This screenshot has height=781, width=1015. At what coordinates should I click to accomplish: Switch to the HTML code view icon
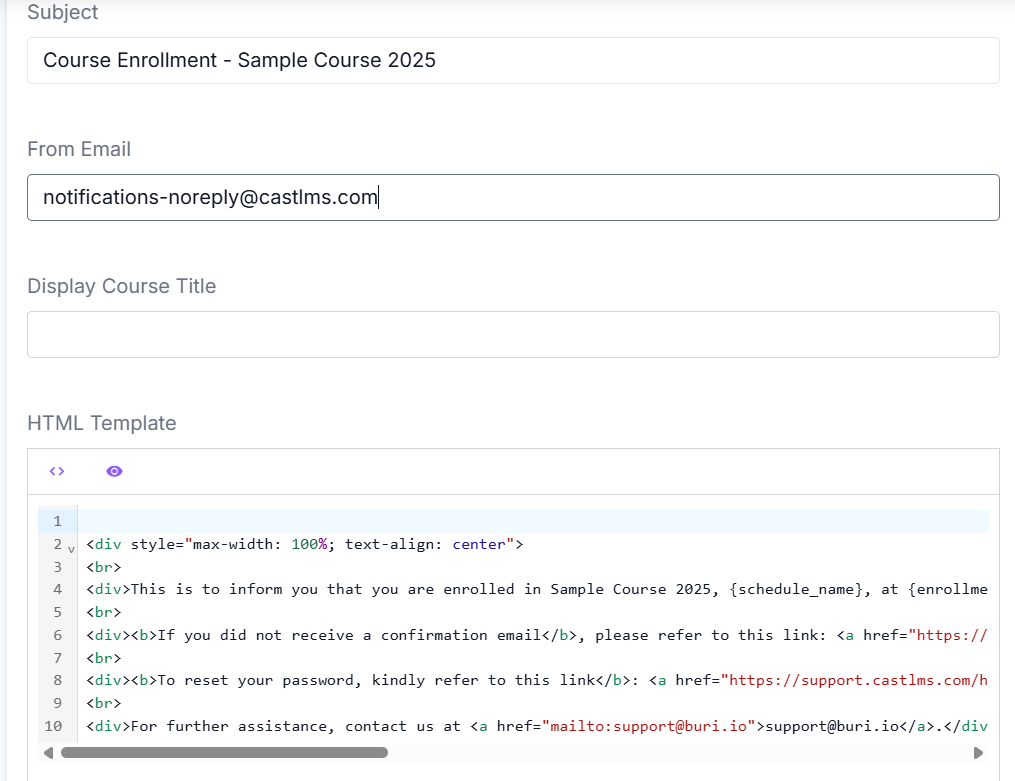point(57,471)
